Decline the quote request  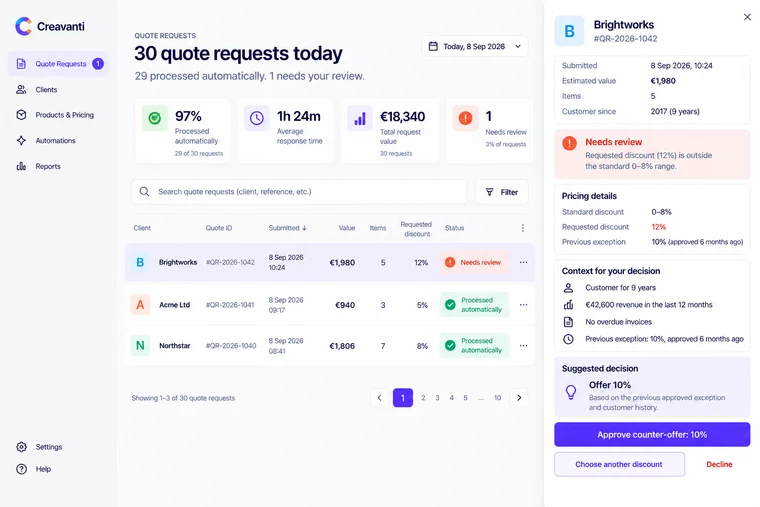pos(719,464)
